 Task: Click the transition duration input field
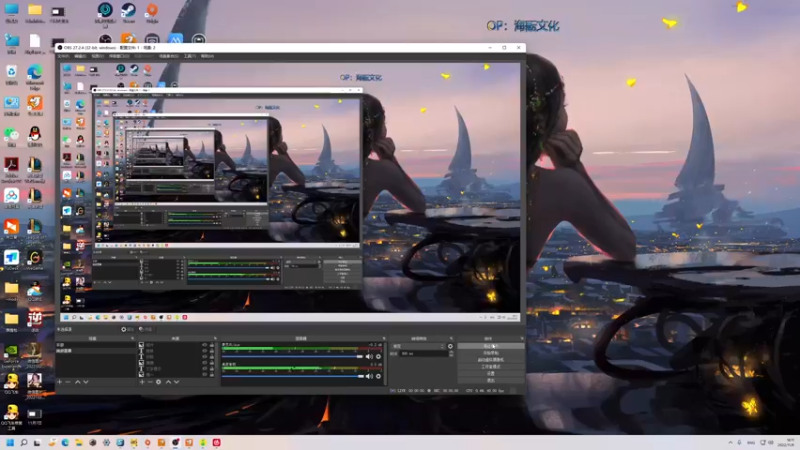[x=424, y=354]
